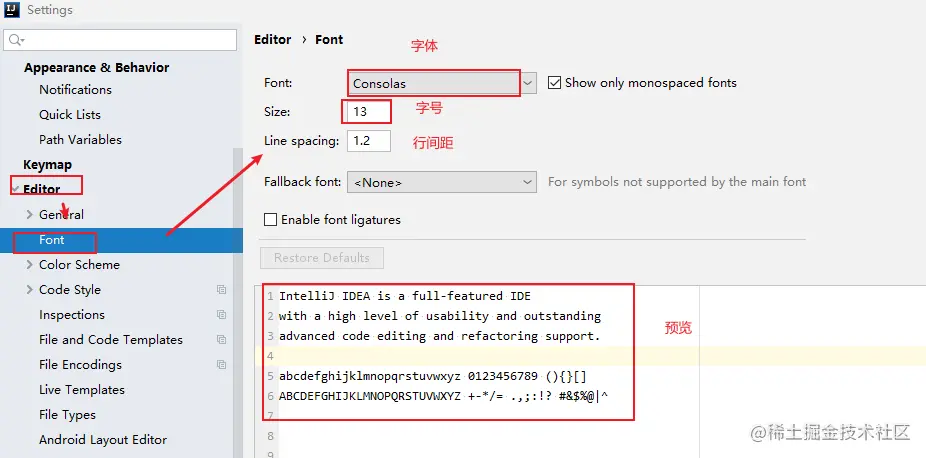This screenshot has width=926, height=458.
Task: Click the copy icon beside Code Style
Action: click(221, 290)
